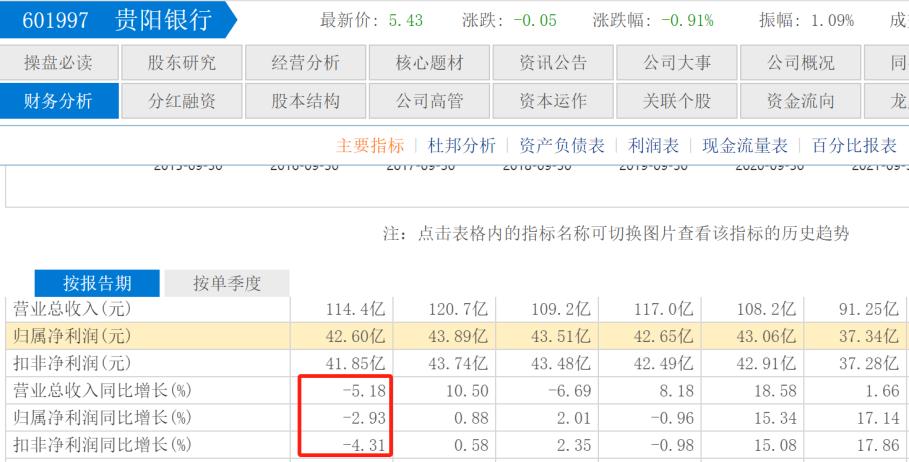Screen dimensions: 909x462
Task: Open the 经营分析 tab
Action: click(306, 63)
